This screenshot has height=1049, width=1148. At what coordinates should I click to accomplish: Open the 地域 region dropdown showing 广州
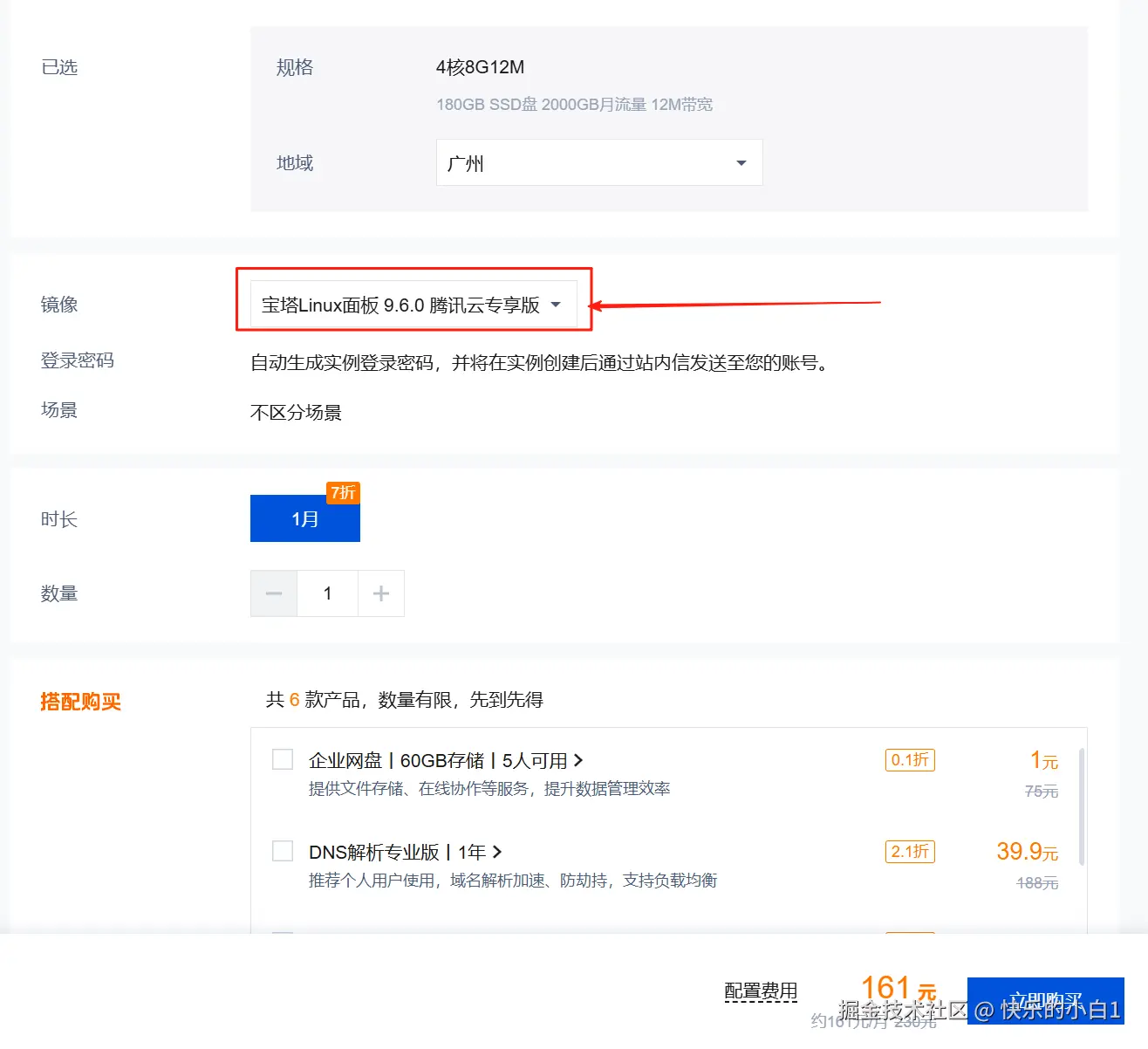(599, 162)
